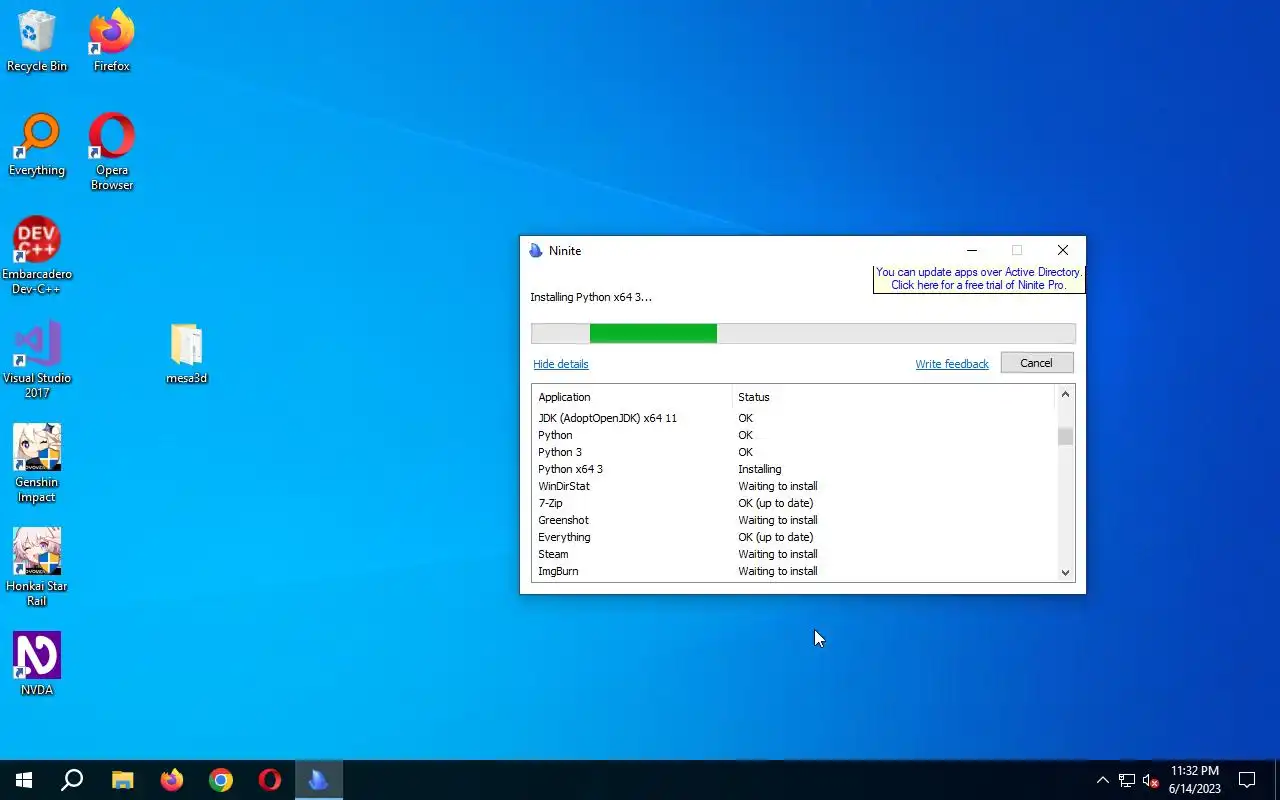Click the muted volume tray icon
The width and height of the screenshot is (1280, 800).
click(x=1150, y=780)
